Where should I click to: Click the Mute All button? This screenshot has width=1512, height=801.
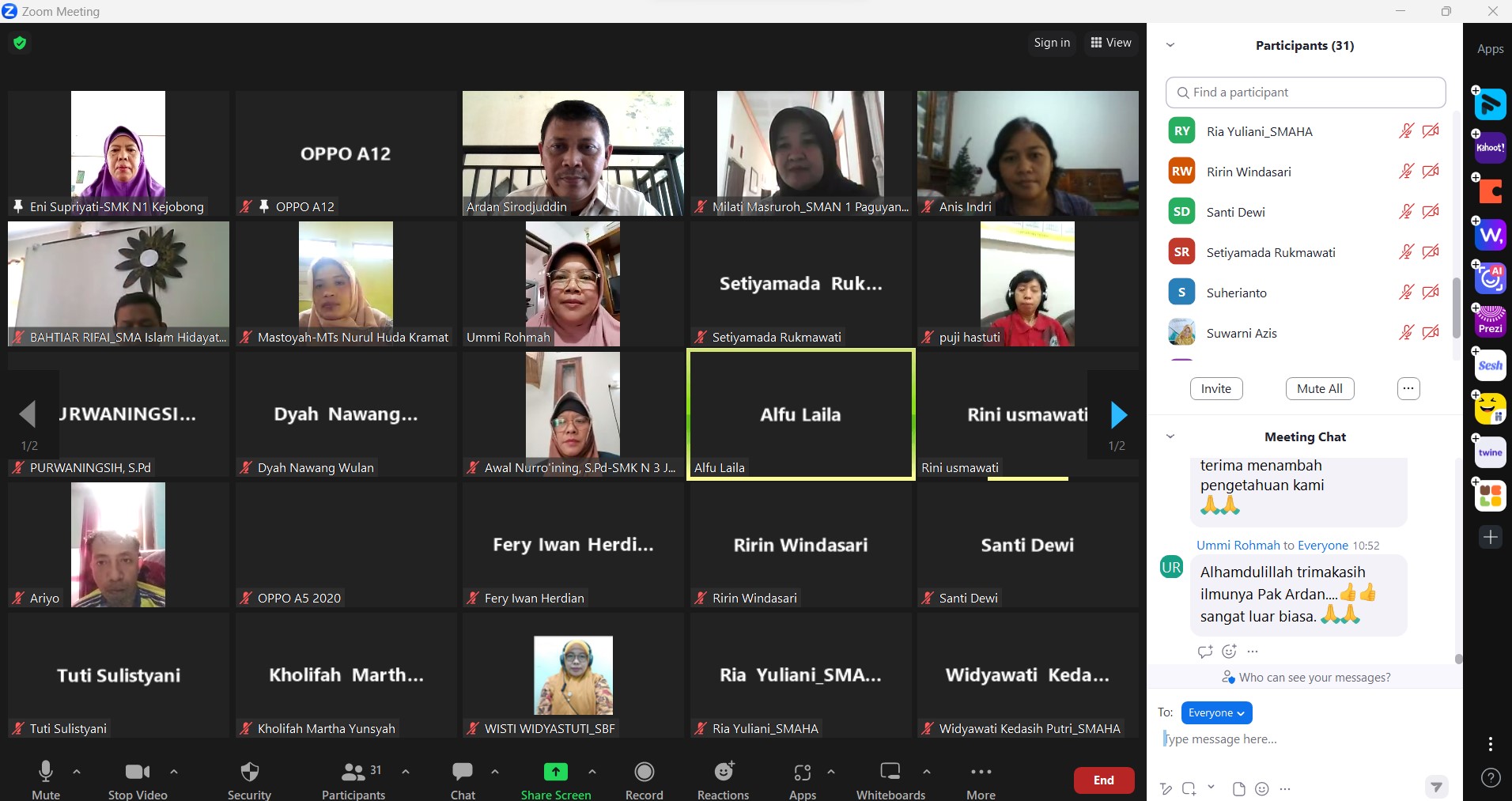(1320, 389)
